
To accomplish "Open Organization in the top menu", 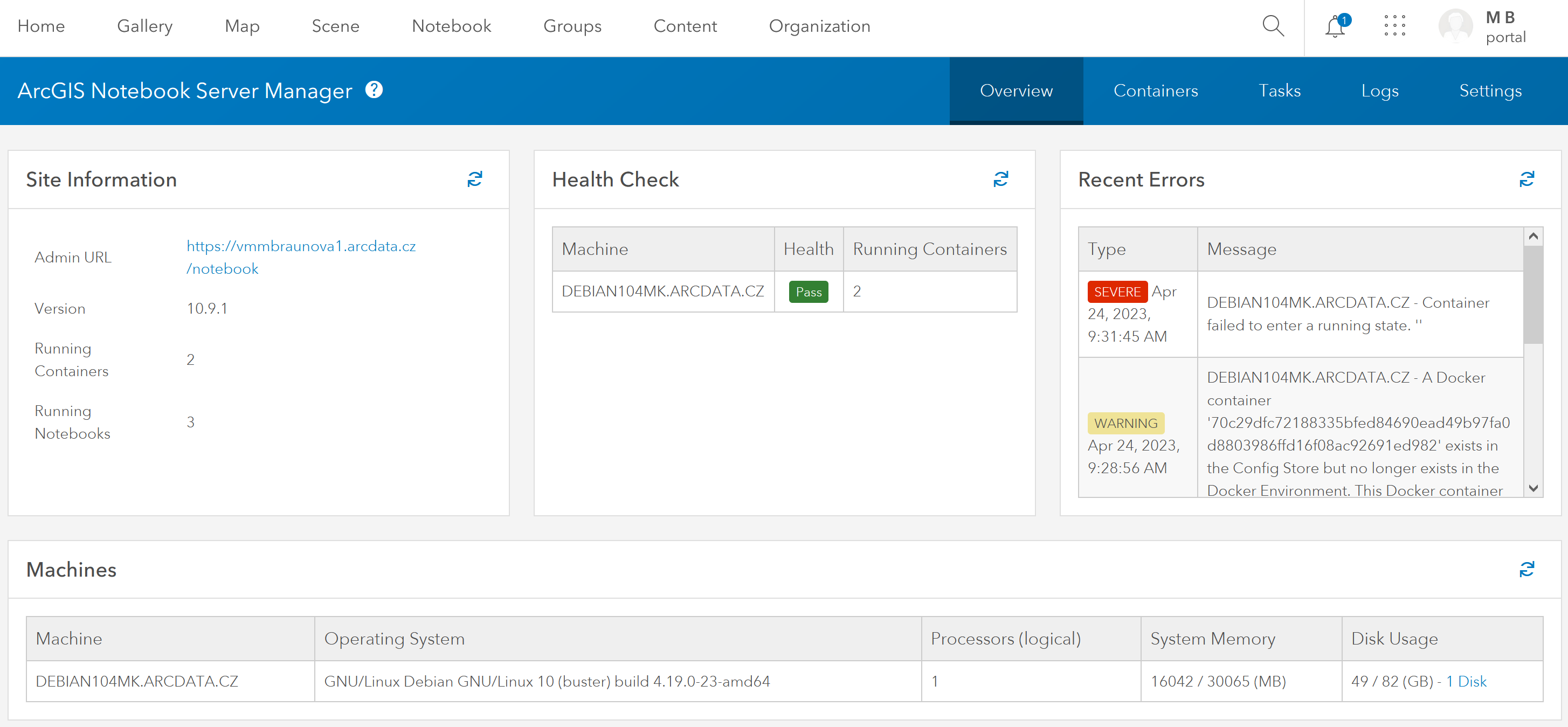I will pyautogui.click(x=819, y=26).
